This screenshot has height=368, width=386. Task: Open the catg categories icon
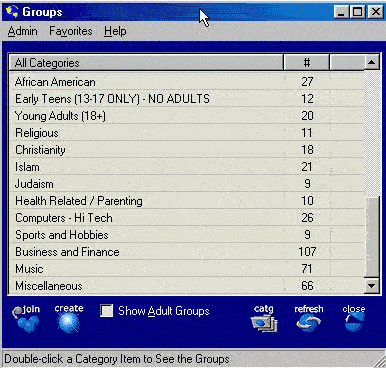[x=264, y=319]
